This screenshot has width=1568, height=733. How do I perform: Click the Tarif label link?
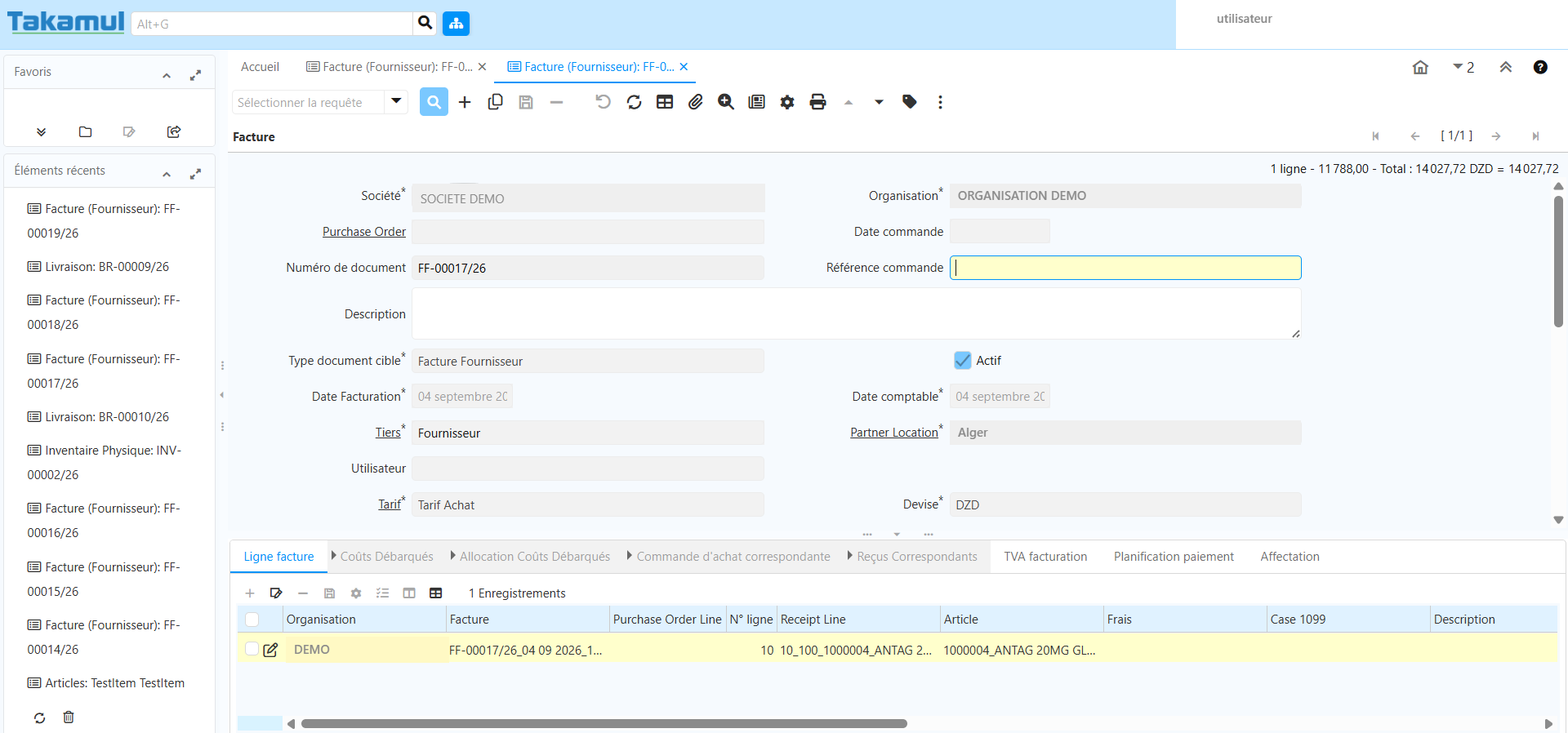[x=390, y=504]
